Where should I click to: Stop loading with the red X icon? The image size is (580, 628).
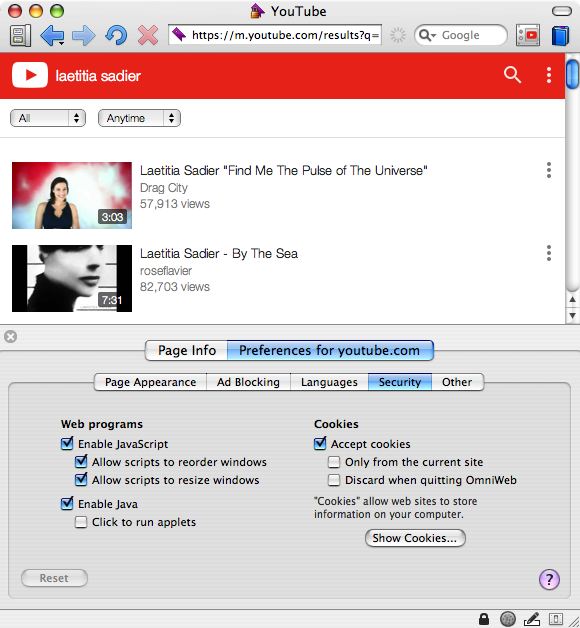coord(148,35)
